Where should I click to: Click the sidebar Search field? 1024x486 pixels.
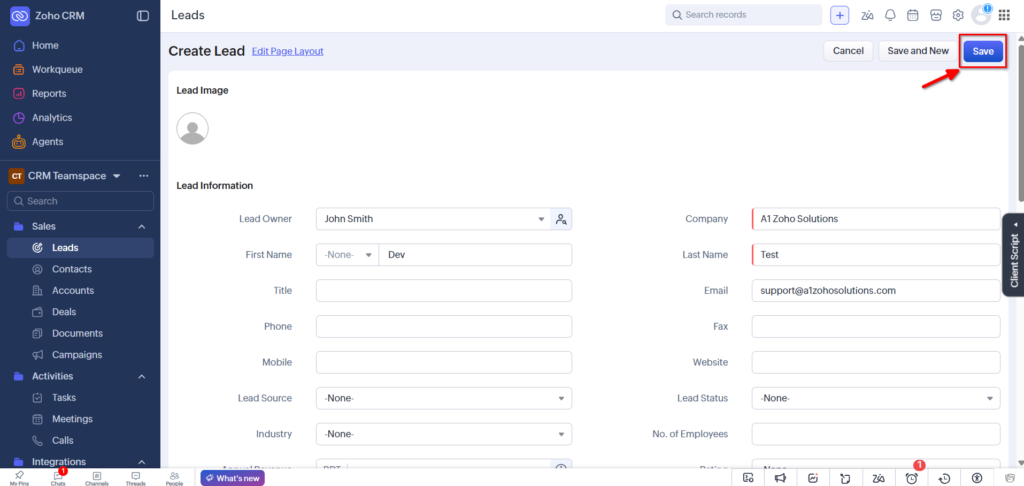tap(80, 201)
